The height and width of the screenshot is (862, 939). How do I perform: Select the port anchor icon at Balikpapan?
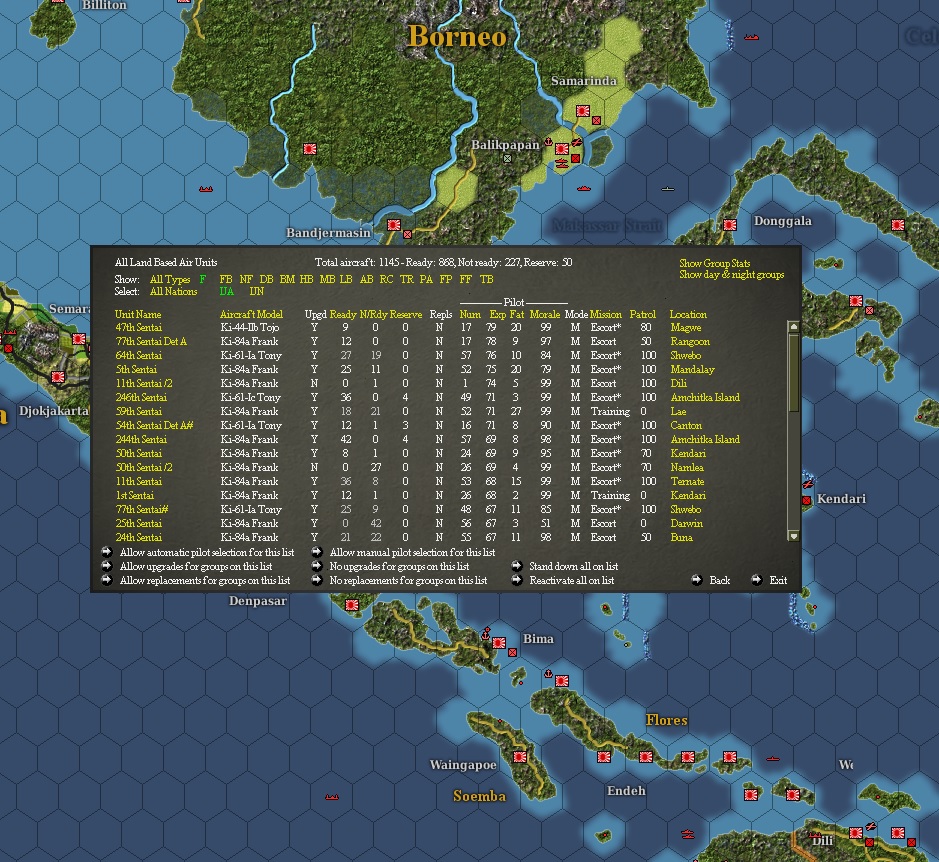point(547,142)
